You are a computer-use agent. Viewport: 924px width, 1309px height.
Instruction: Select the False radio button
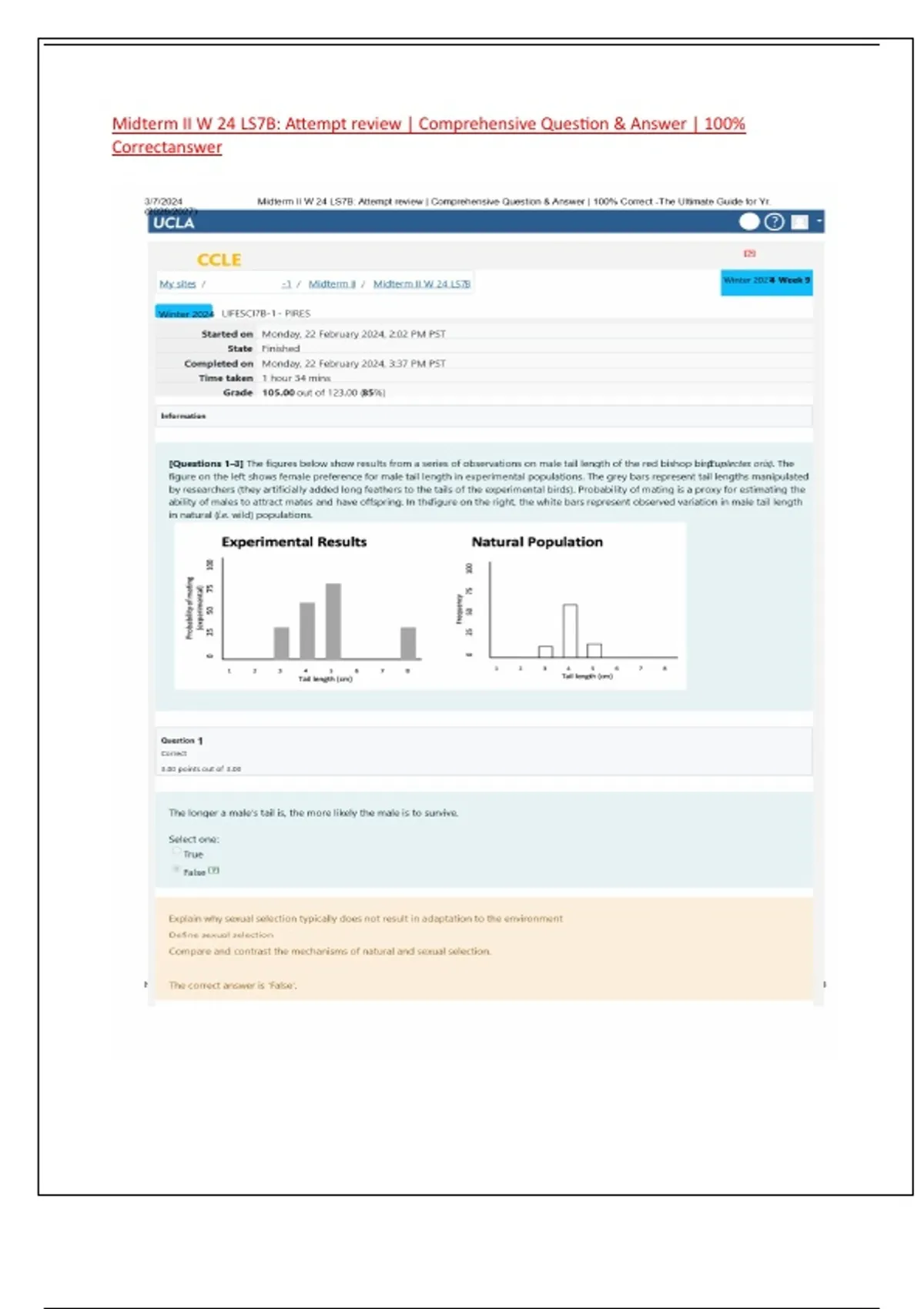point(176,870)
